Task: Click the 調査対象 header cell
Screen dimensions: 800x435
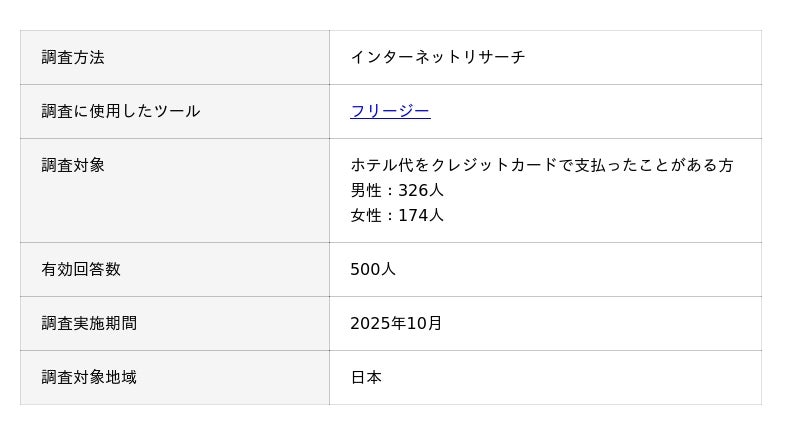Action: 73,165
